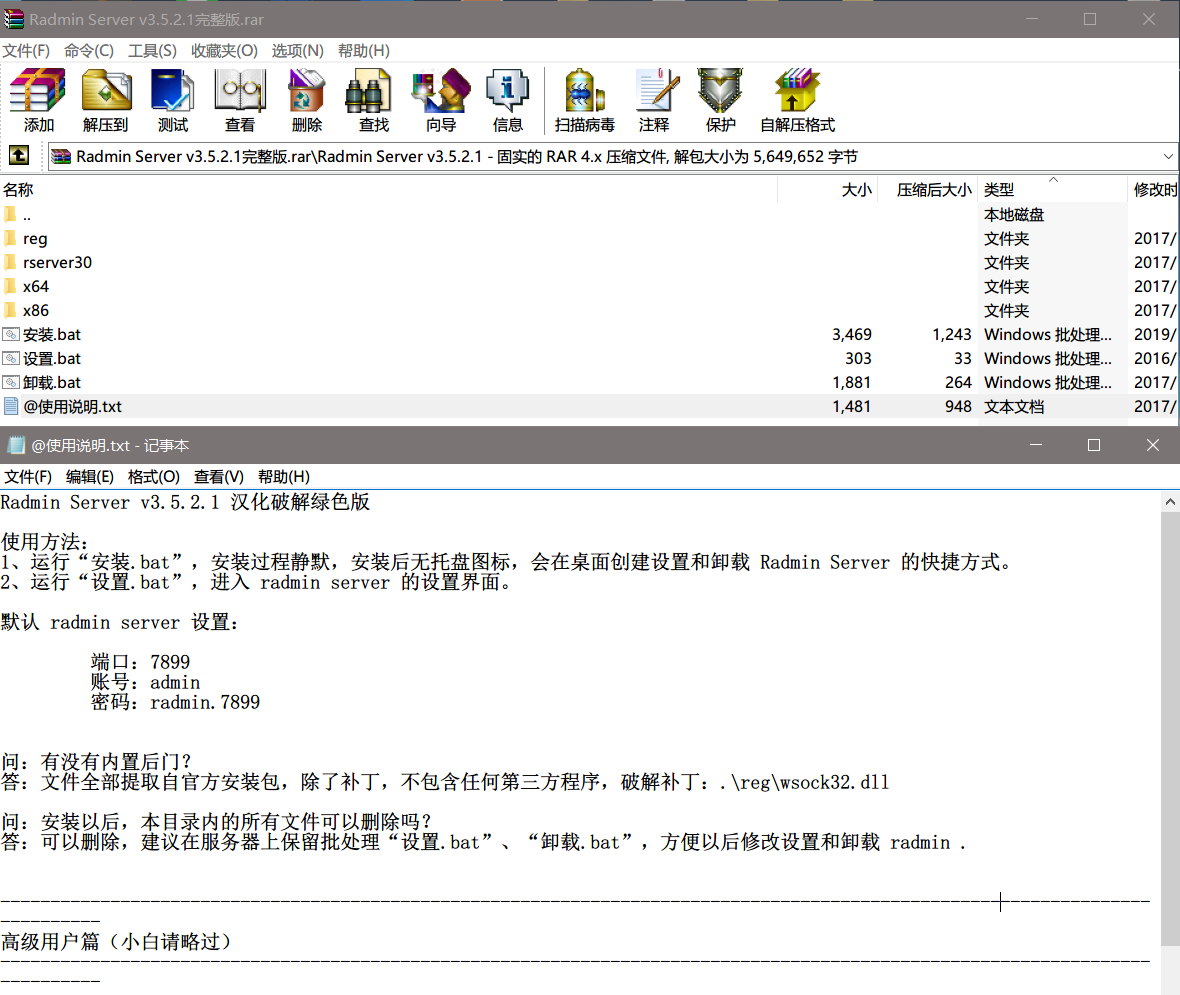This screenshot has width=1180, height=995.
Task: Click the 查看 (View) toolbar icon
Action: [x=239, y=90]
